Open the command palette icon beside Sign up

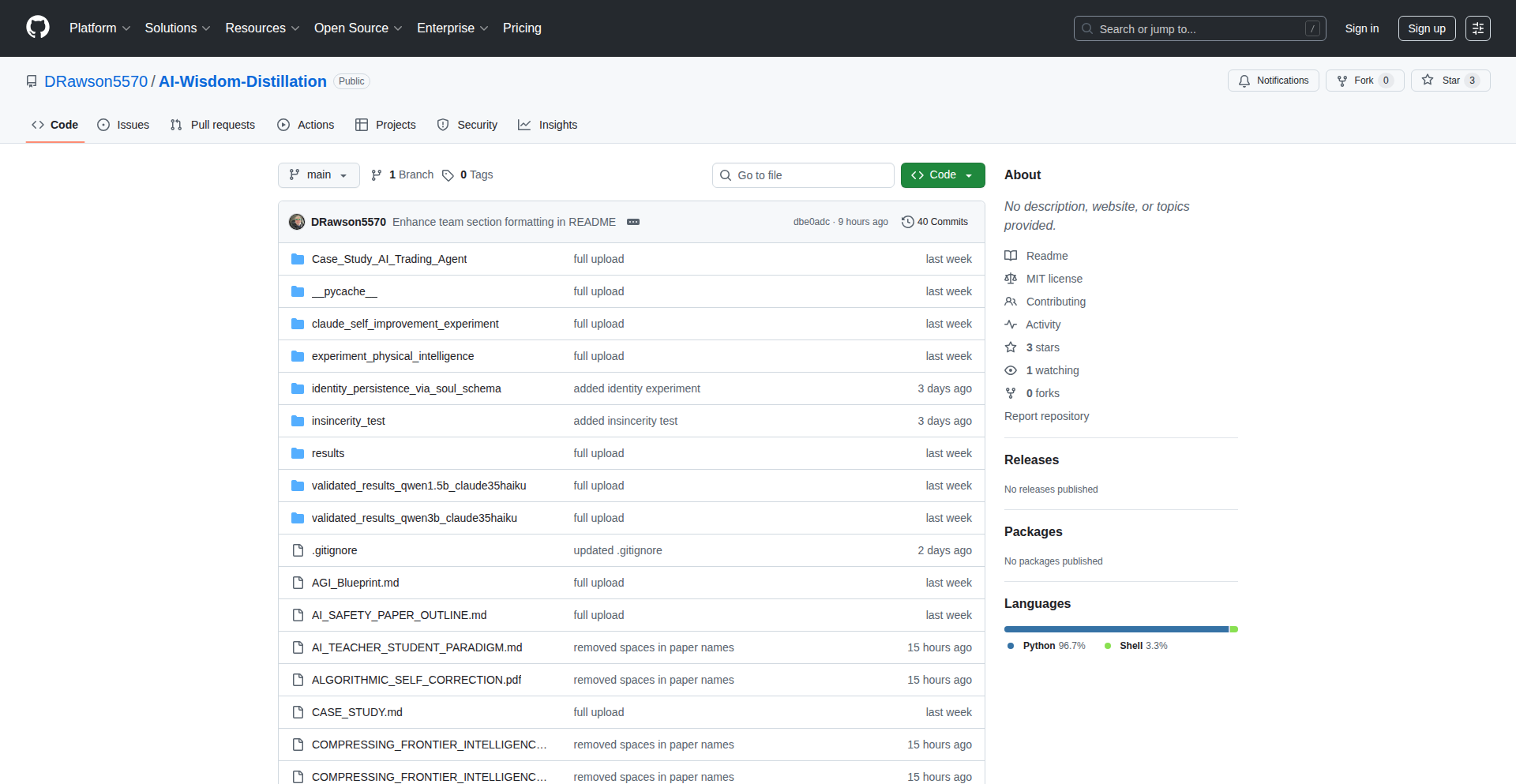tap(1477, 28)
